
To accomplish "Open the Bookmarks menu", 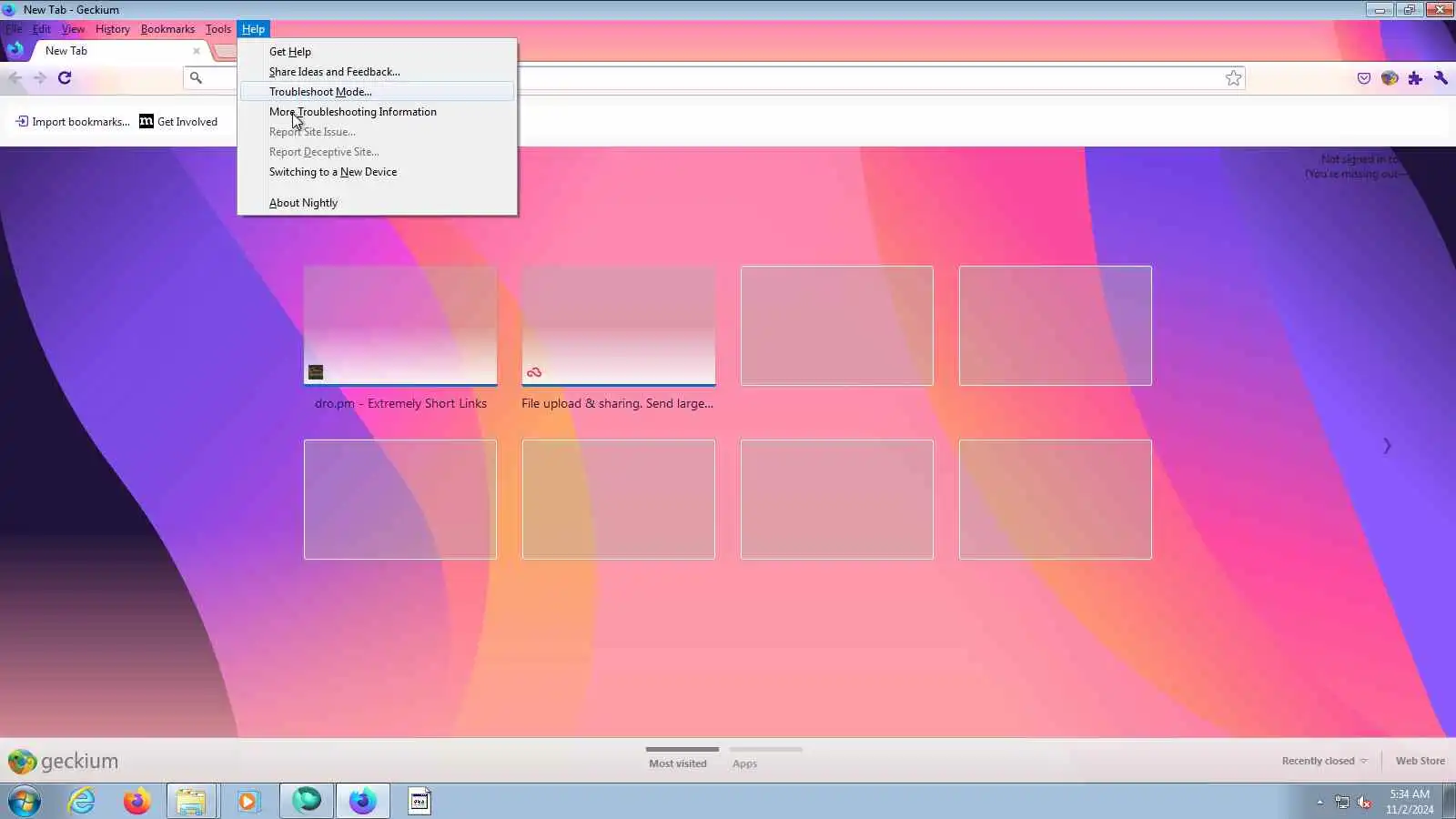I will point(167,29).
